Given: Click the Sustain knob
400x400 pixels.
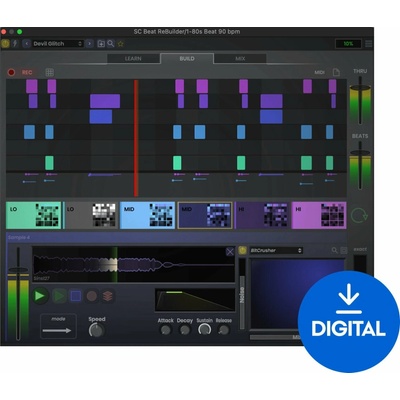Looking at the screenshot, I should pyautogui.click(x=205, y=330).
